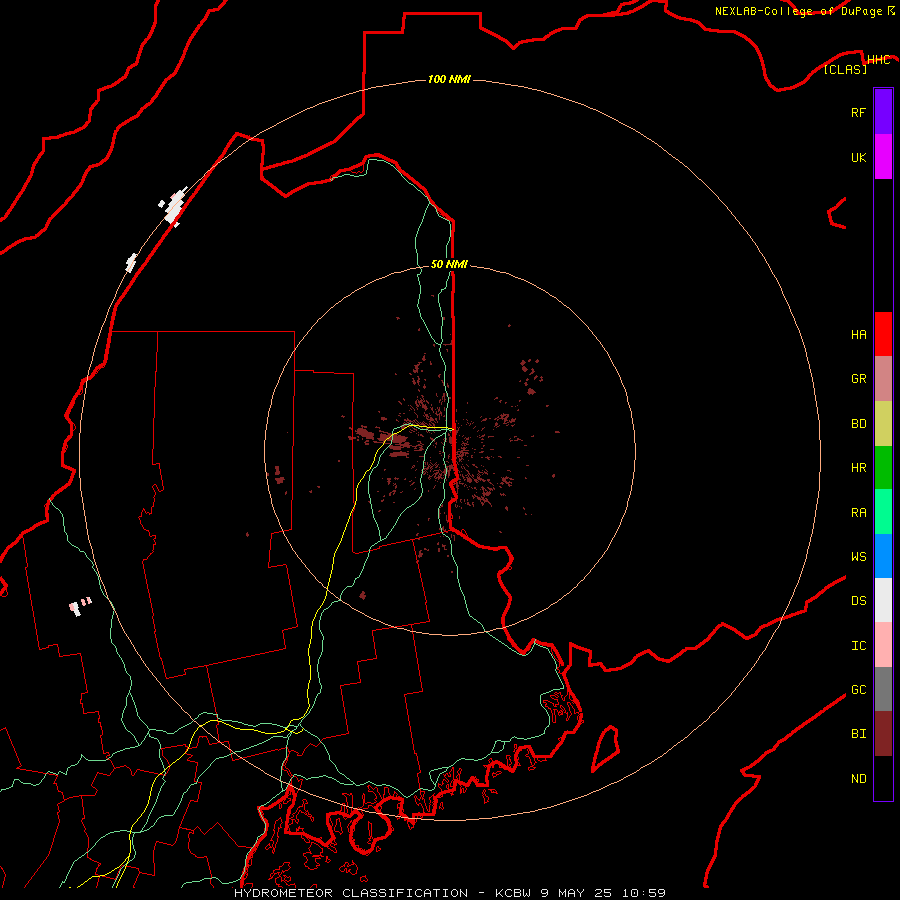900x900 pixels.
Task: Click the HA red legend swatch
Action: (883, 334)
